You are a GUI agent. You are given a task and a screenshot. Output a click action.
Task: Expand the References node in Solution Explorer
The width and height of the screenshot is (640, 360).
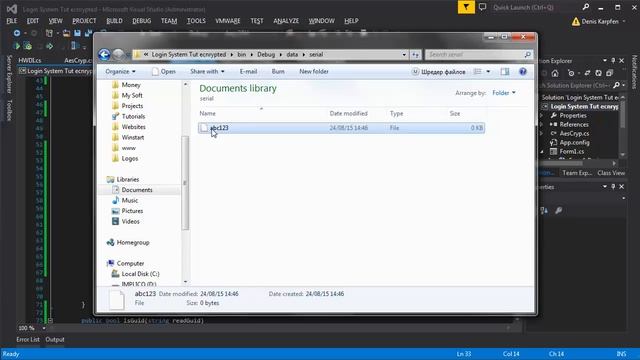541,124
